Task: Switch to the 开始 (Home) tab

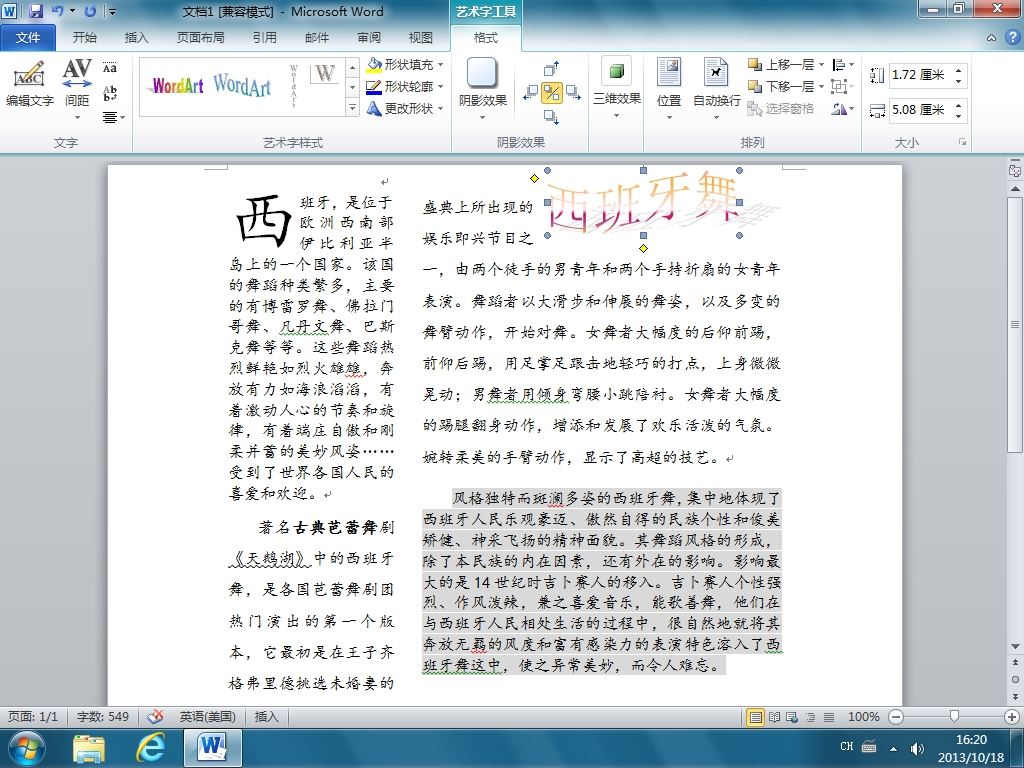Action: tap(84, 37)
